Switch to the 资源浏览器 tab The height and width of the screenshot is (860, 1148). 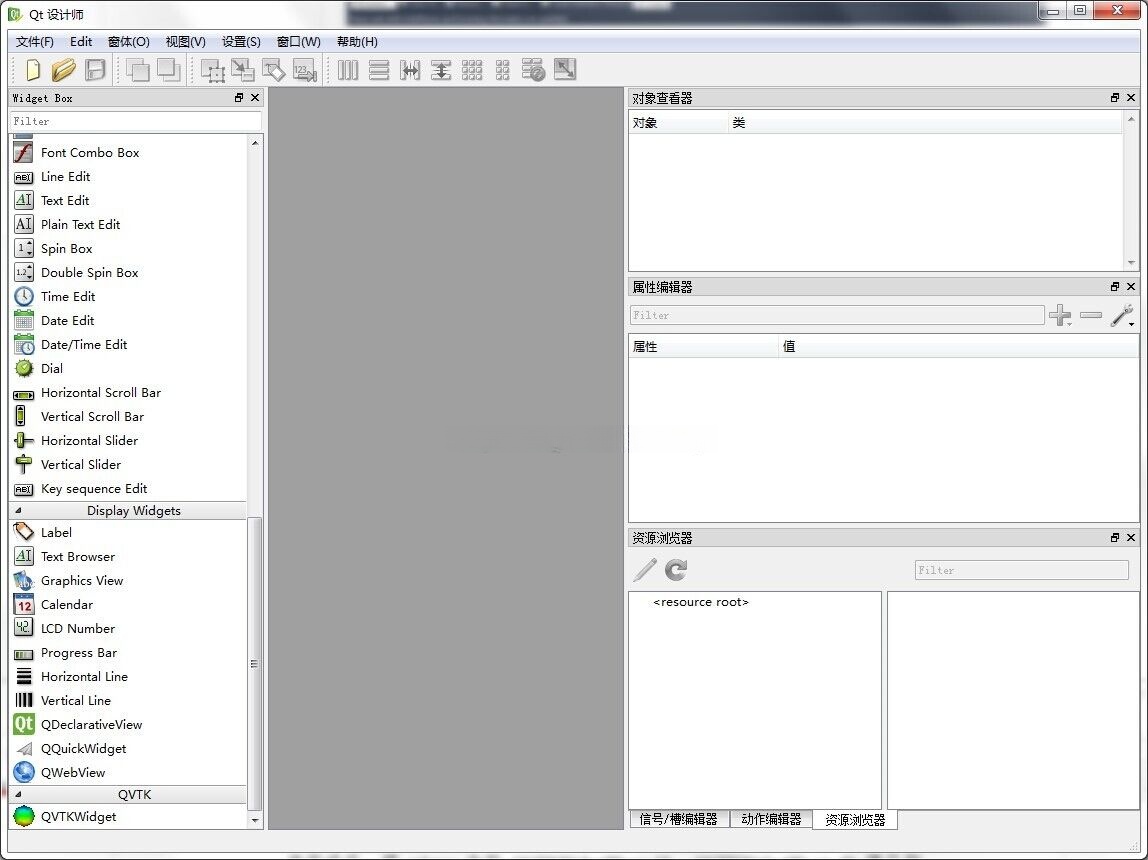click(855, 820)
